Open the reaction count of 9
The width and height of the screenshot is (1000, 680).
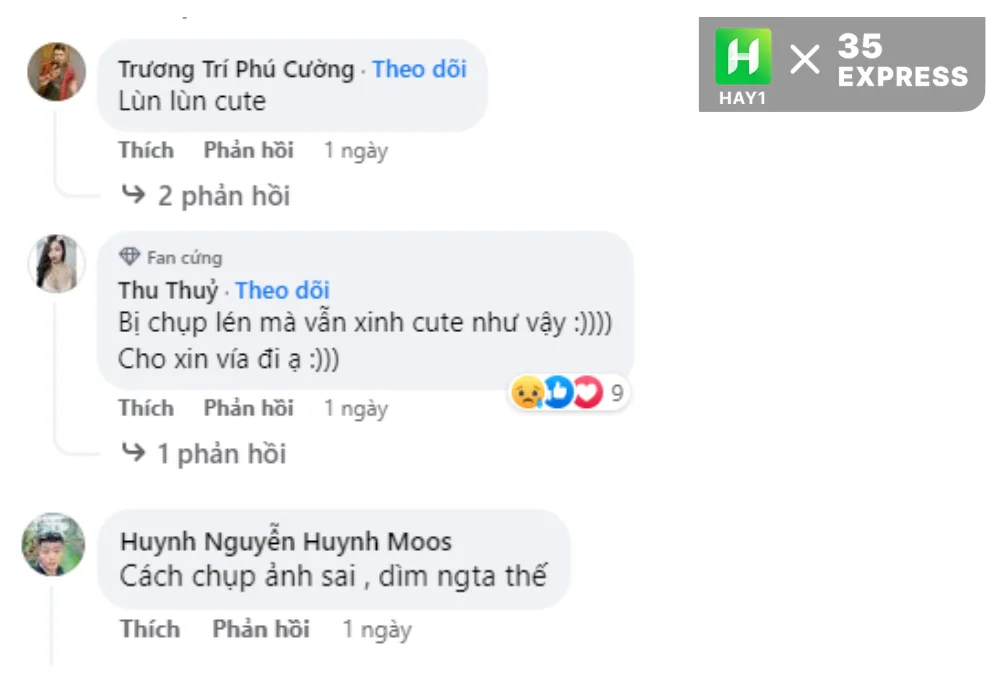coord(617,393)
